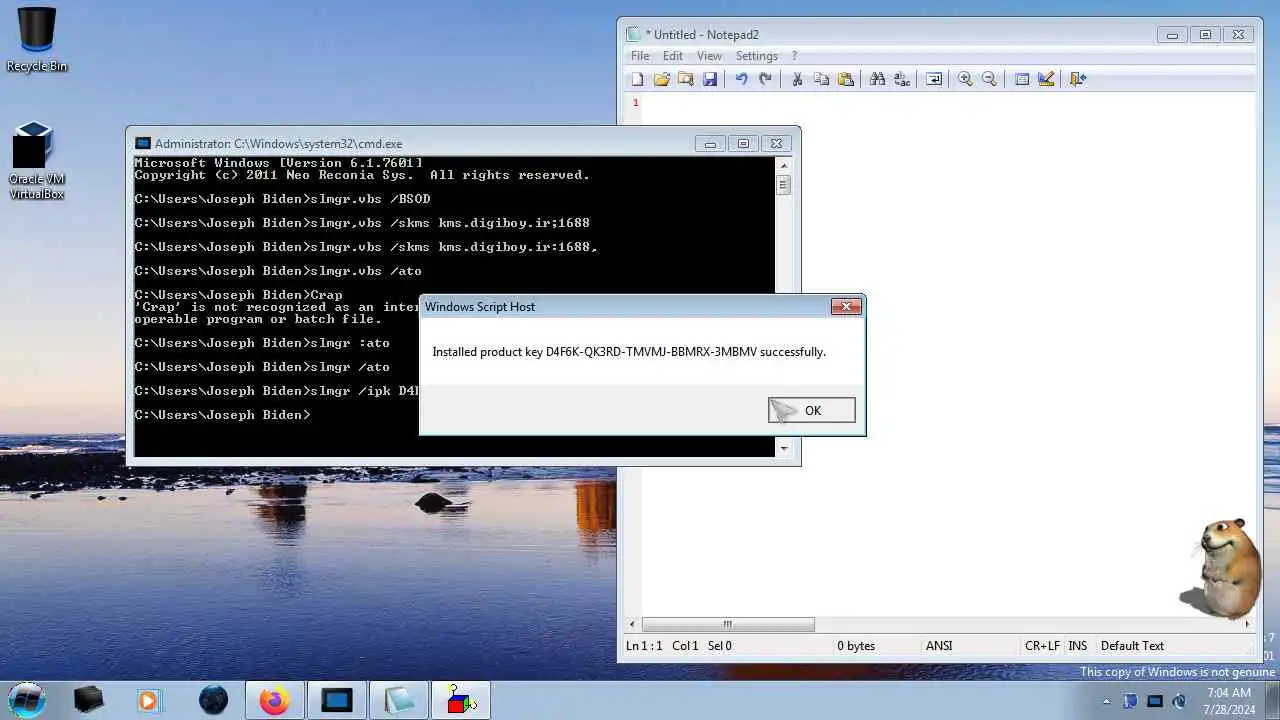Click the New document icon in Notepad2
The height and width of the screenshot is (720, 1280).
[637, 79]
